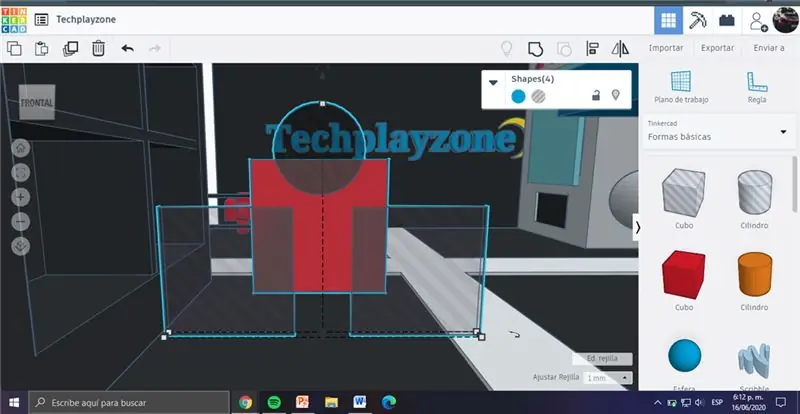The image size is (800, 414).
Task: Switch to Blocks pickaxe mode
Action: point(697,20)
